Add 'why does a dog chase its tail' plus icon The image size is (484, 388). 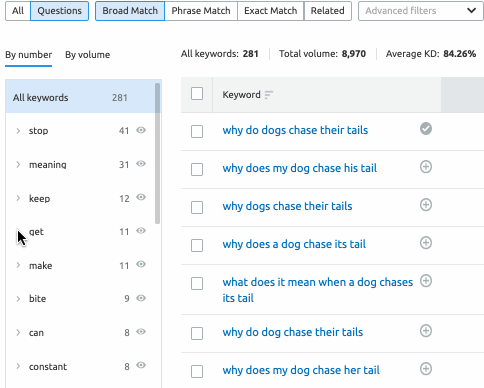pos(426,243)
